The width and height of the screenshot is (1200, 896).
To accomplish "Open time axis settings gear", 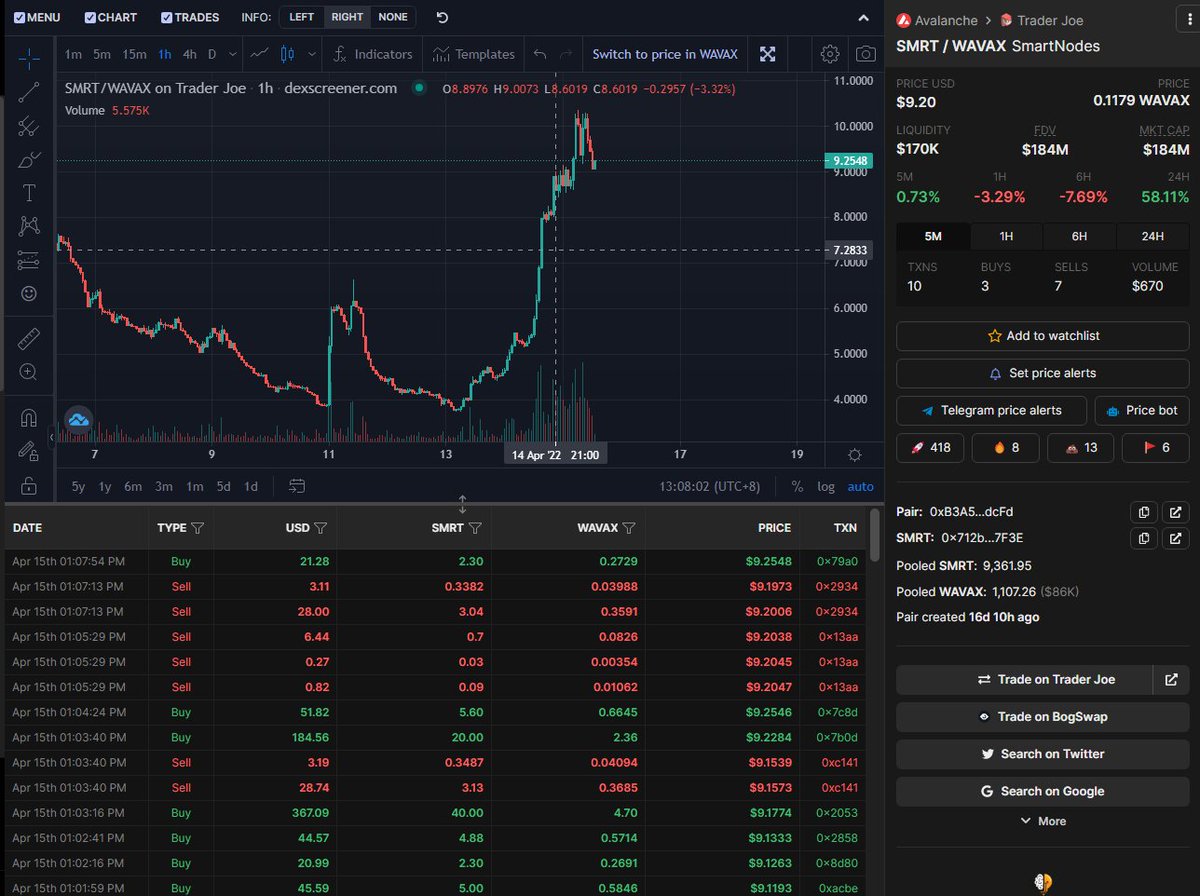I will point(855,454).
